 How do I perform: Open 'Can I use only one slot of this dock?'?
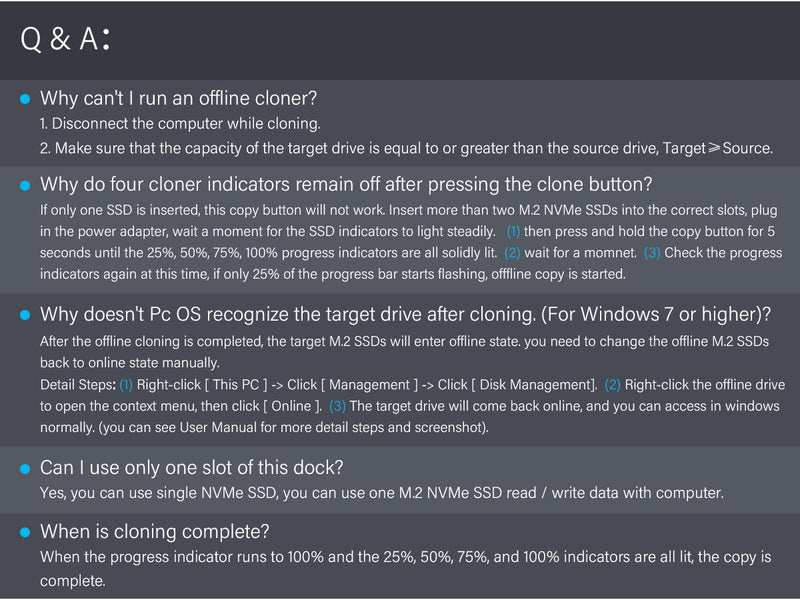(192, 468)
